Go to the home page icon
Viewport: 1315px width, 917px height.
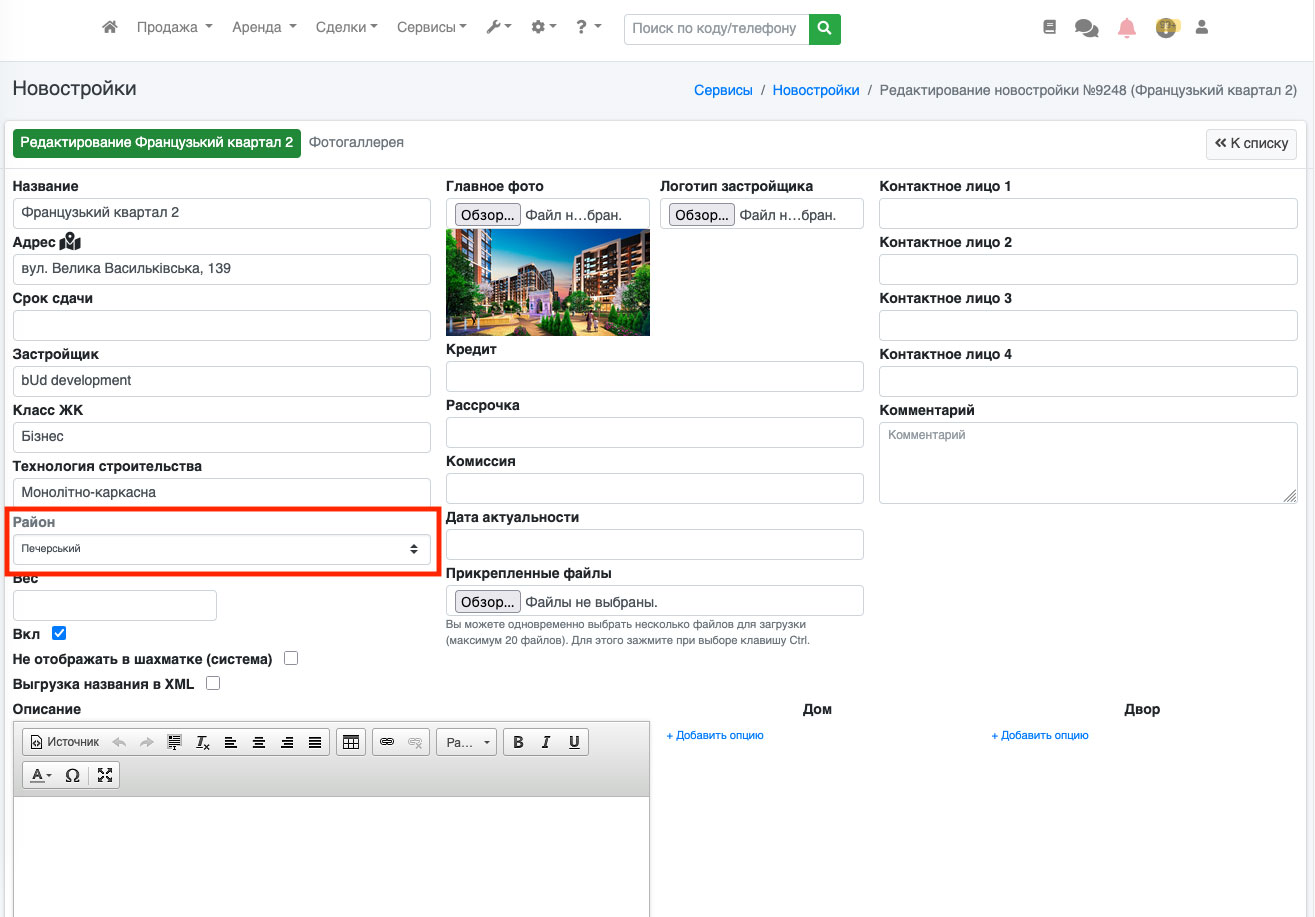click(110, 28)
